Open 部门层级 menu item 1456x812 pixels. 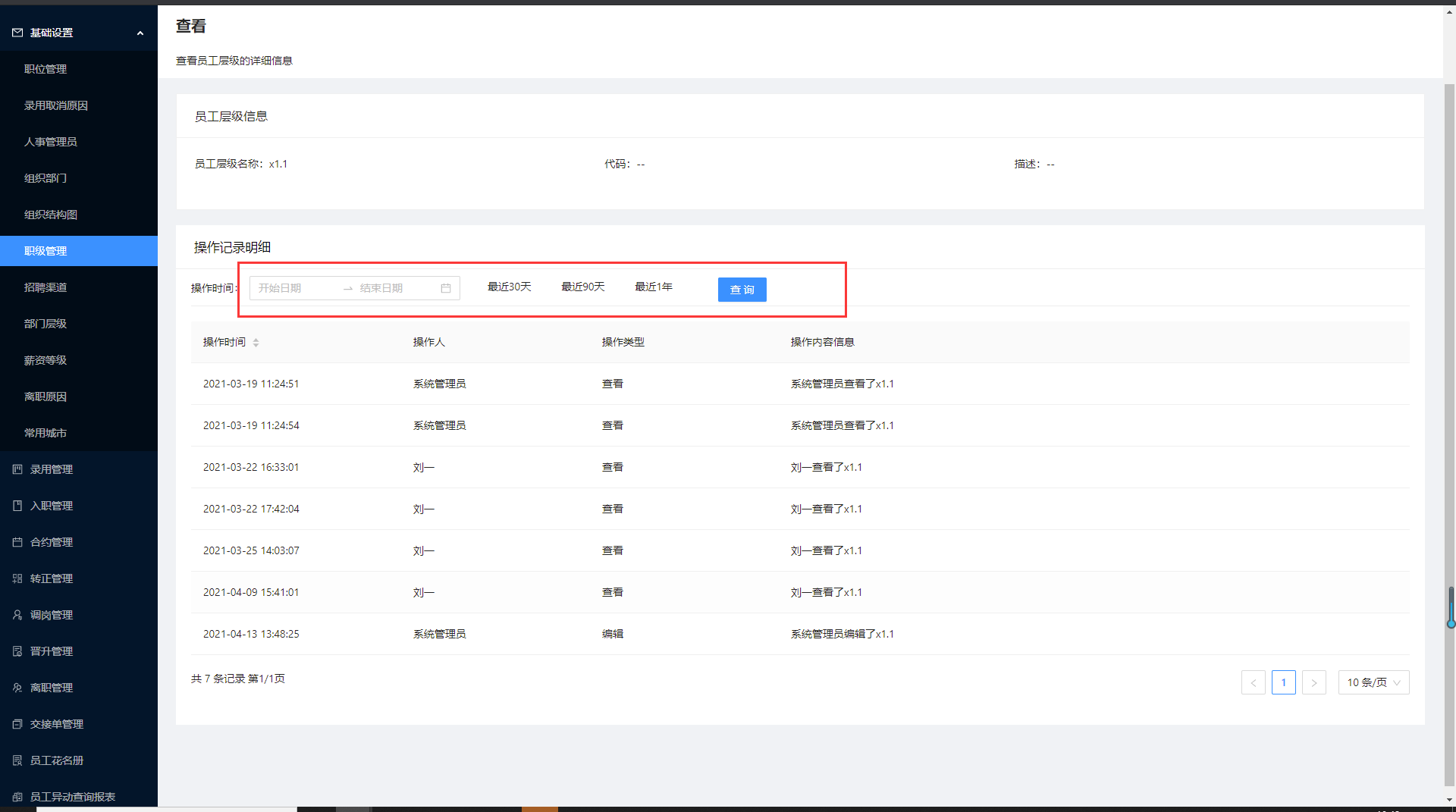pyautogui.click(x=45, y=324)
